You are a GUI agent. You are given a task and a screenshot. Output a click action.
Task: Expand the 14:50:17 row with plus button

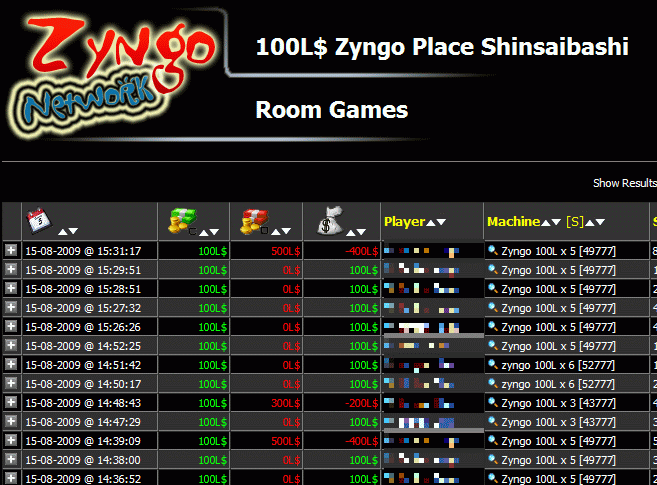[11, 383]
